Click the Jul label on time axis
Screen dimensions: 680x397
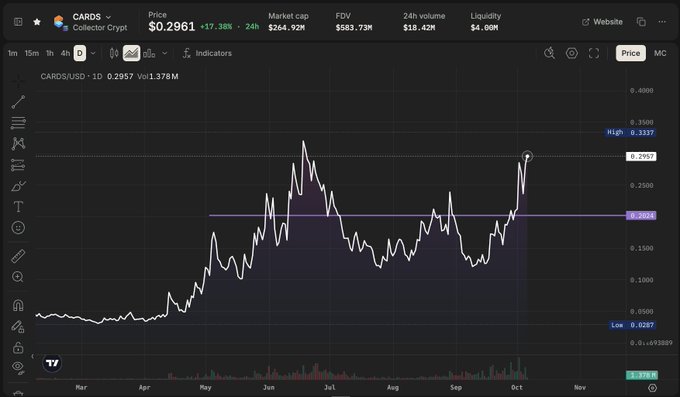pos(330,387)
